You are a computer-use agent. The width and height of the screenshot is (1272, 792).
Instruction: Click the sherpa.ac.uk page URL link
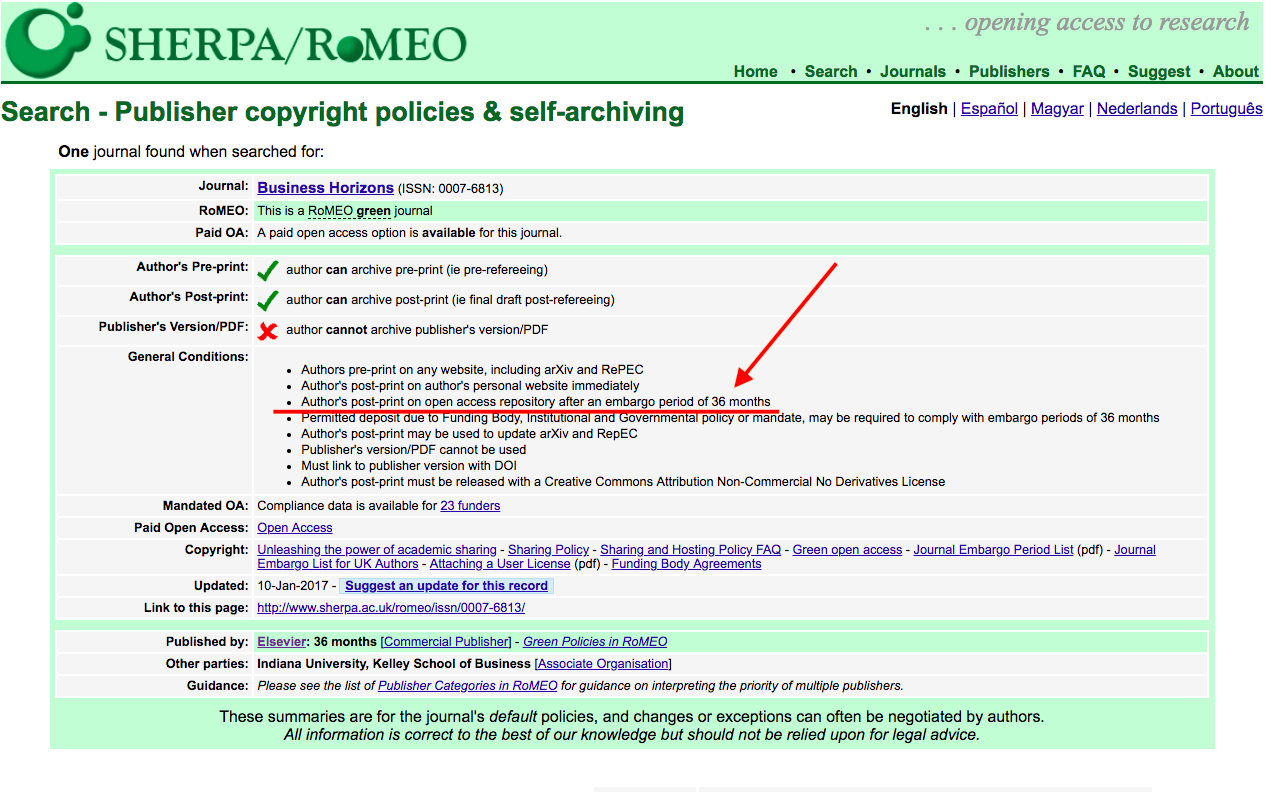pyautogui.click(x=390, y=608)
